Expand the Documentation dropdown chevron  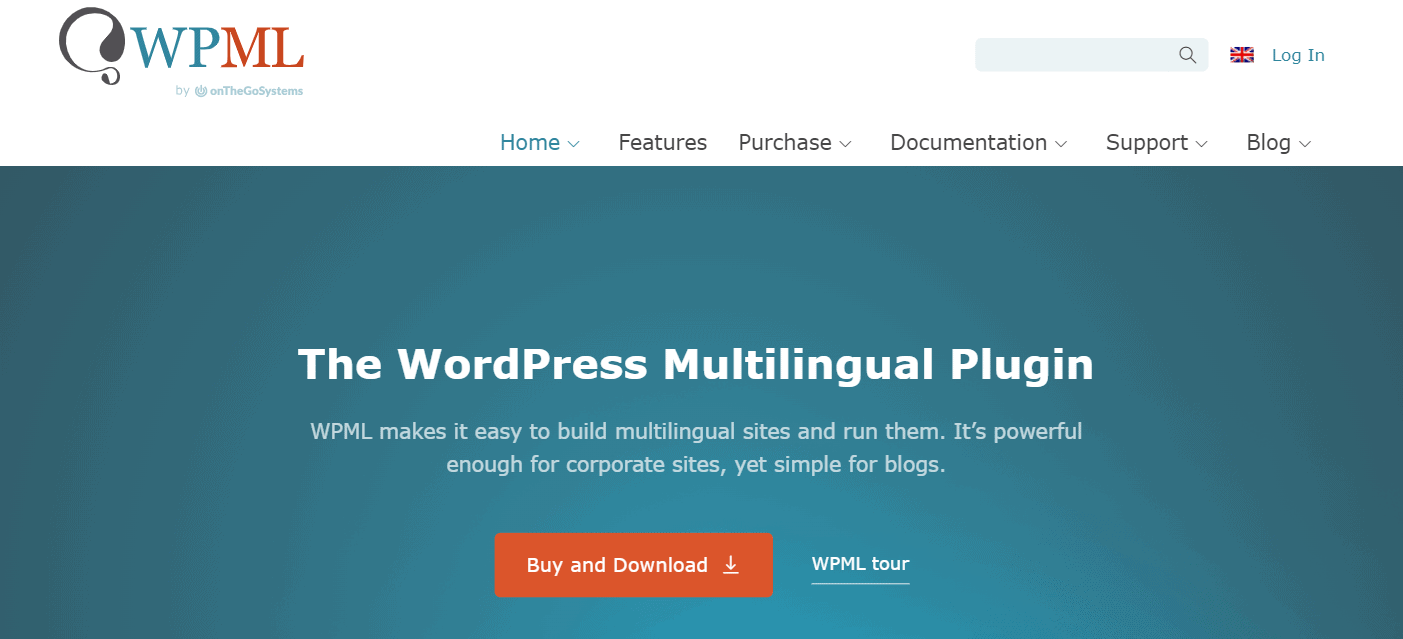1061,144
